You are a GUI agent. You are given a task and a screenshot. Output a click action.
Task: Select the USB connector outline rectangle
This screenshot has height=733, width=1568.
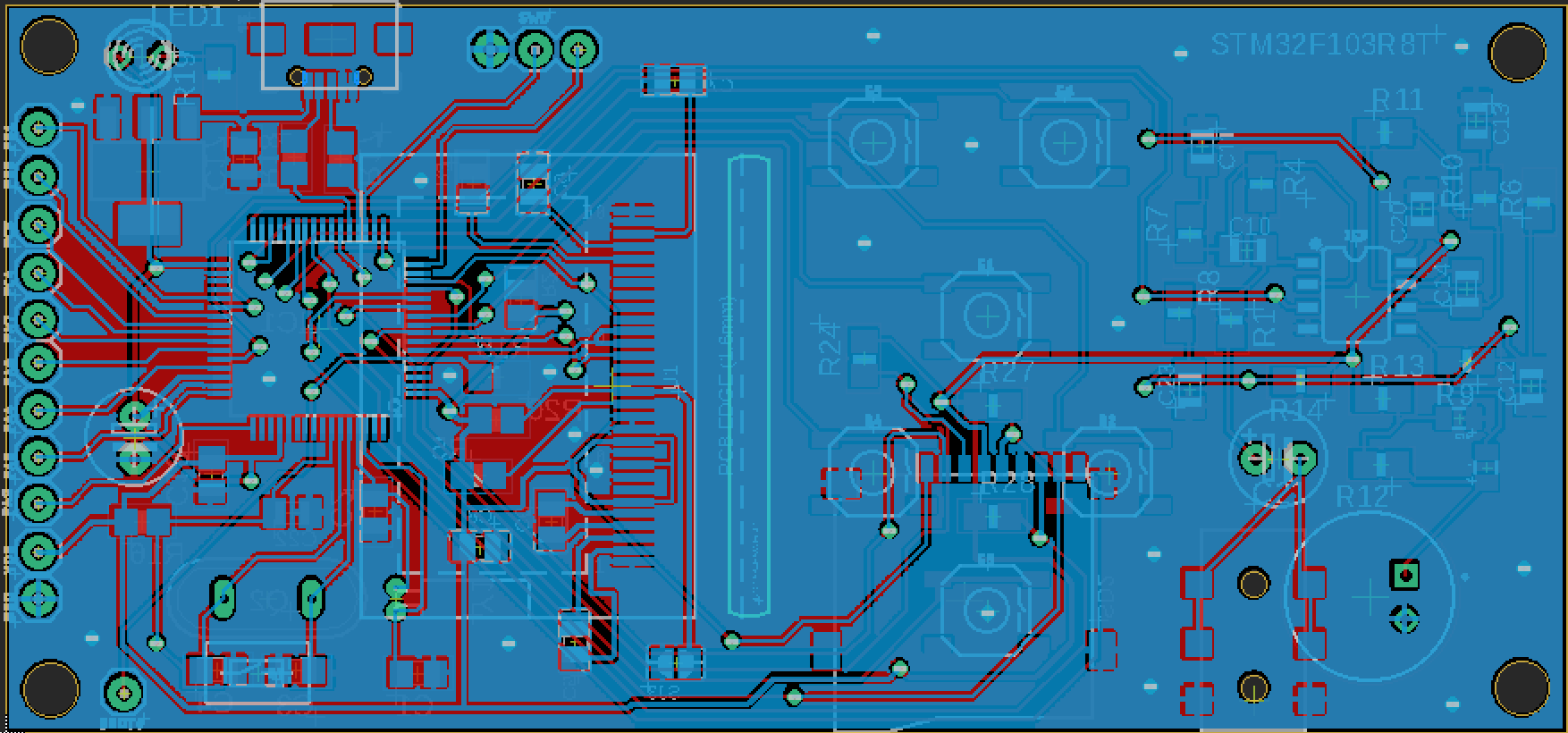330,45
